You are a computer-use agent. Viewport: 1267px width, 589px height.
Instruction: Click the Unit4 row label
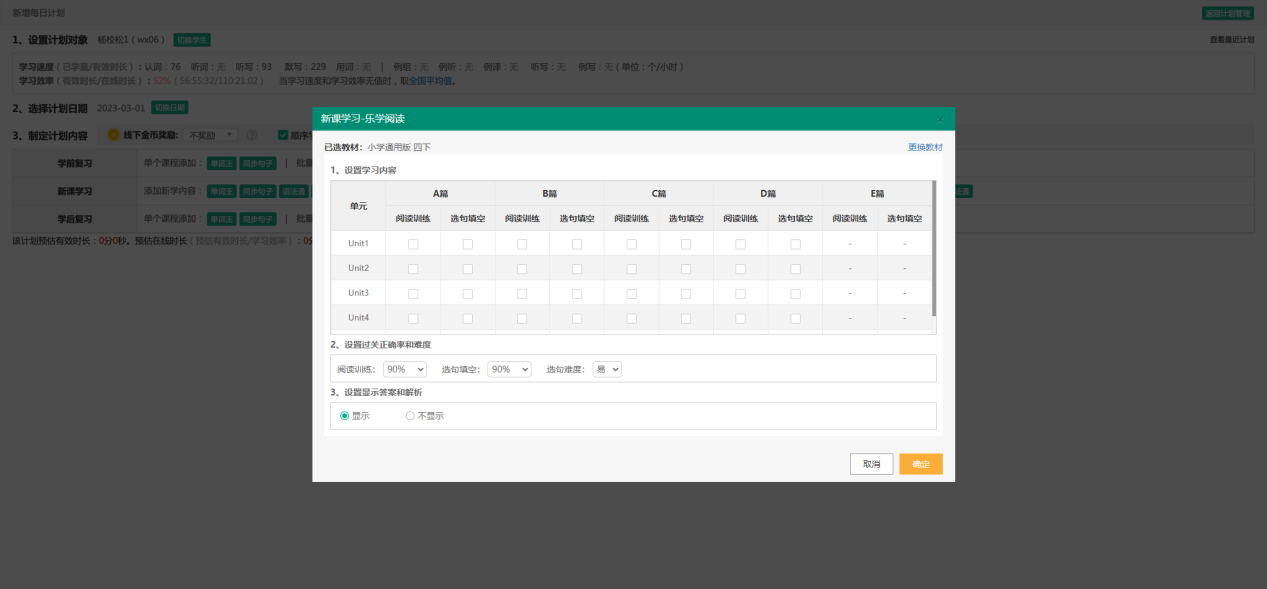pos(359,318)
